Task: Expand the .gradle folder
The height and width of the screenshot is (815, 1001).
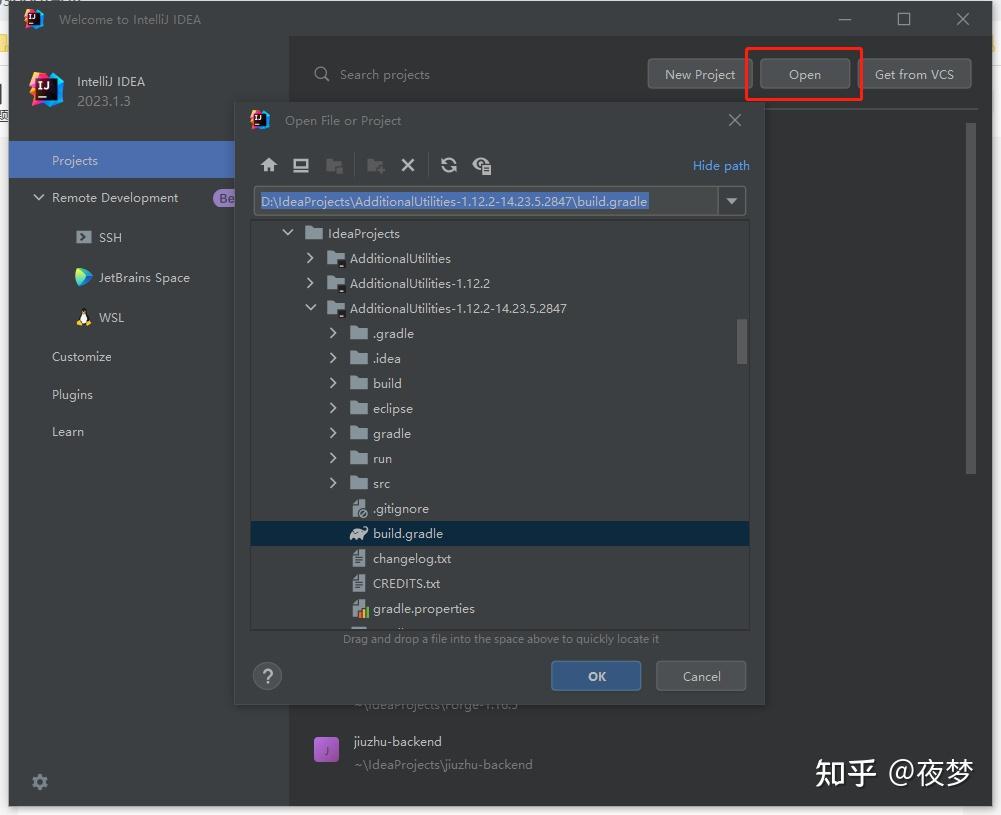Action: (333, 333)
